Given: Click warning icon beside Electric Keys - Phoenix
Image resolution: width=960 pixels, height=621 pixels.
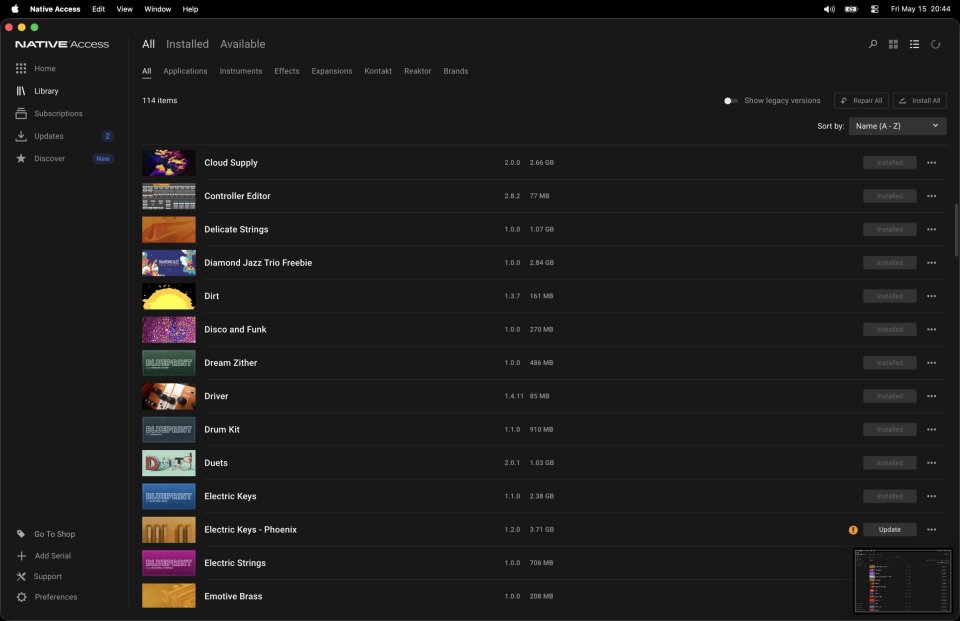Looking at the screenshot, I should click(853, 530).
